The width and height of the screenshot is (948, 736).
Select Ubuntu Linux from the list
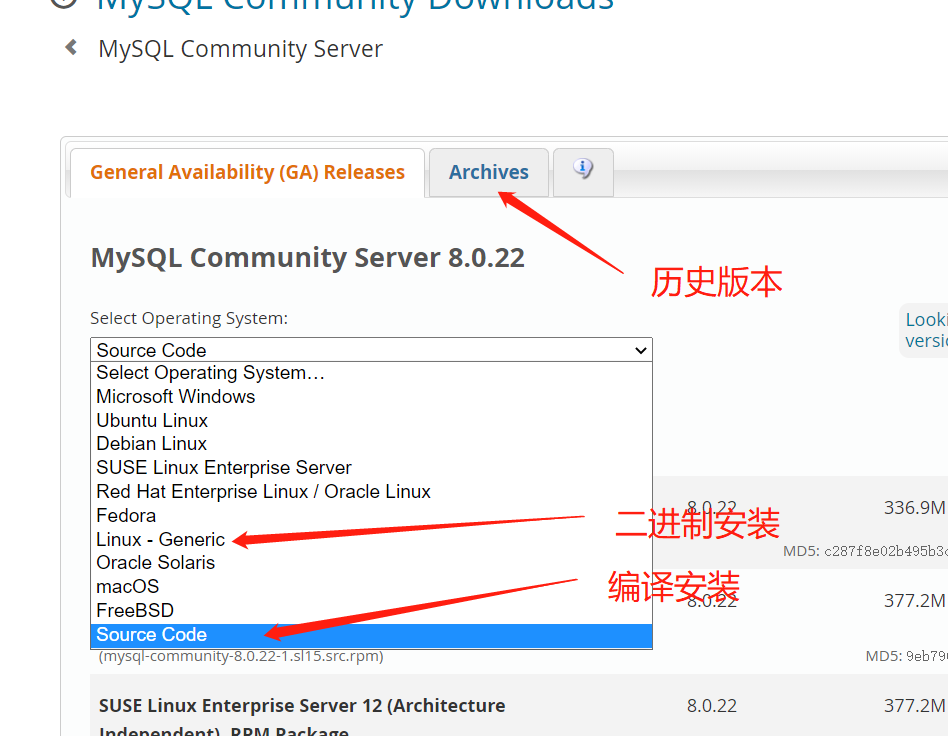click(371, 420)
